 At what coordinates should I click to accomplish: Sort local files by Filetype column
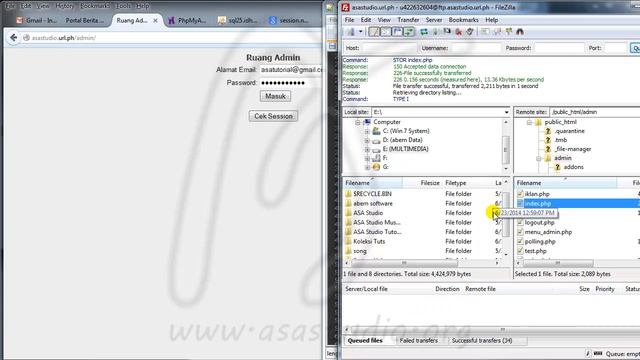pyautogui.click(x=456, y=183)
